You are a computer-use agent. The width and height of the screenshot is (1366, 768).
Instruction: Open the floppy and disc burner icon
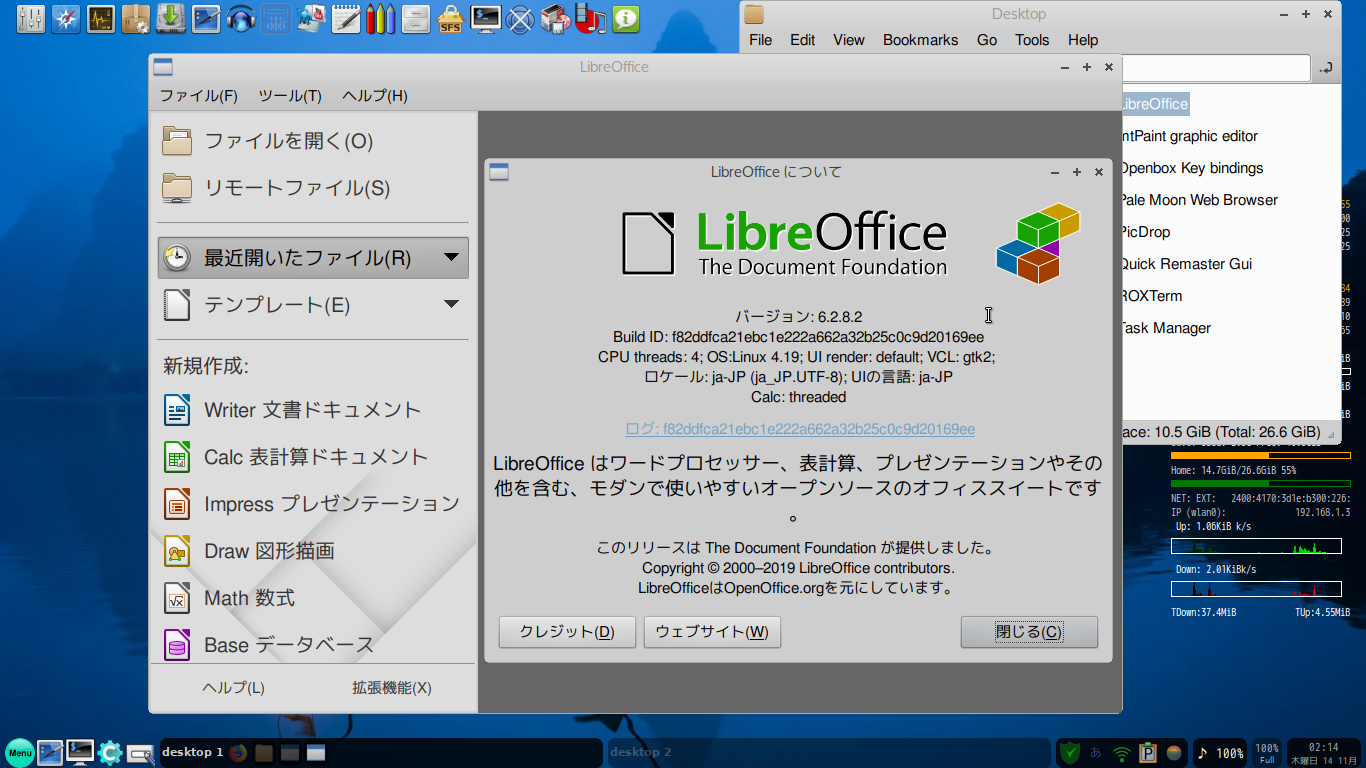(x=555, y=18)
